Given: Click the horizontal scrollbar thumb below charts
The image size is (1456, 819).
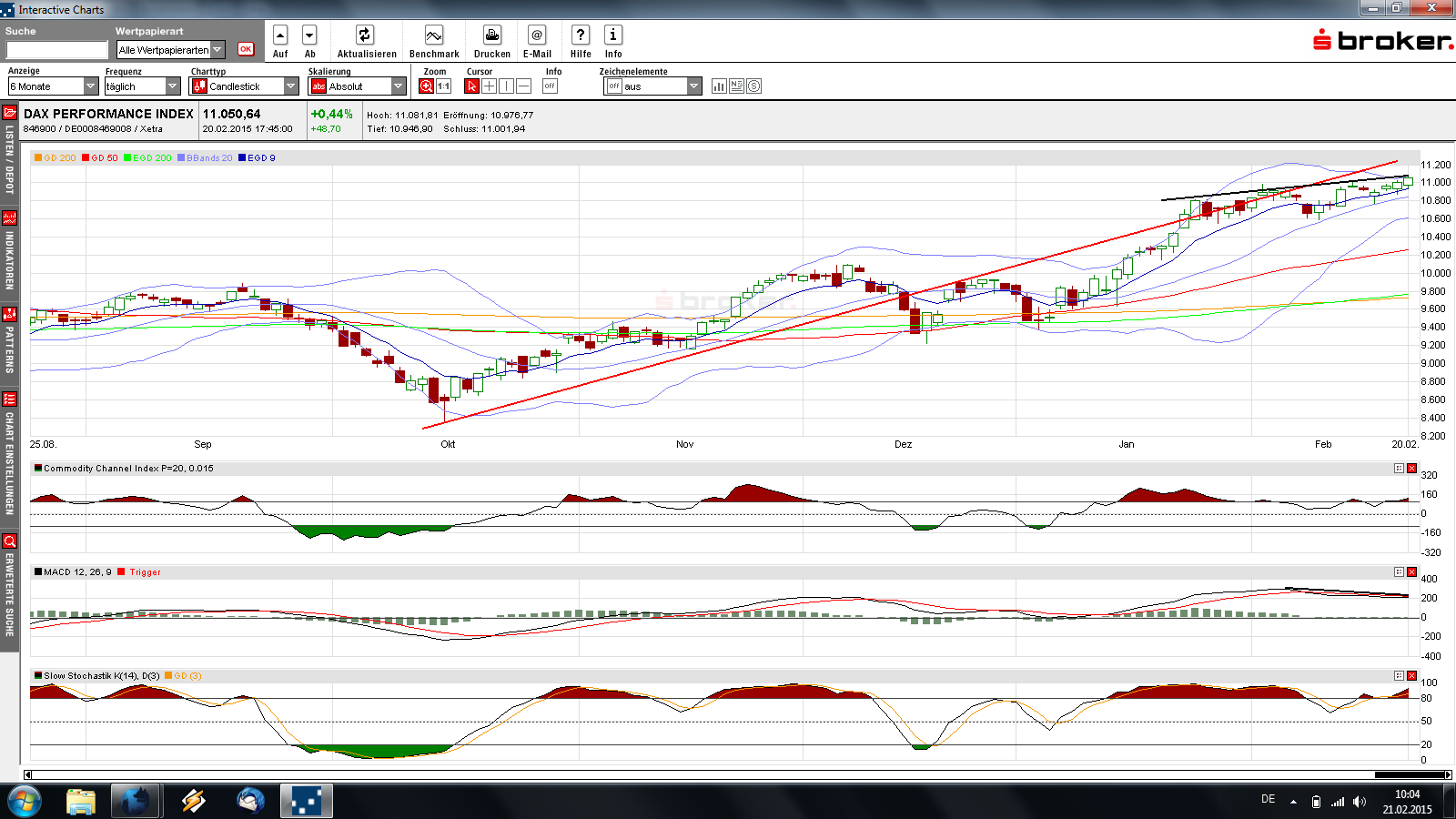Looking at the screenshot, I should [1409, 775].
